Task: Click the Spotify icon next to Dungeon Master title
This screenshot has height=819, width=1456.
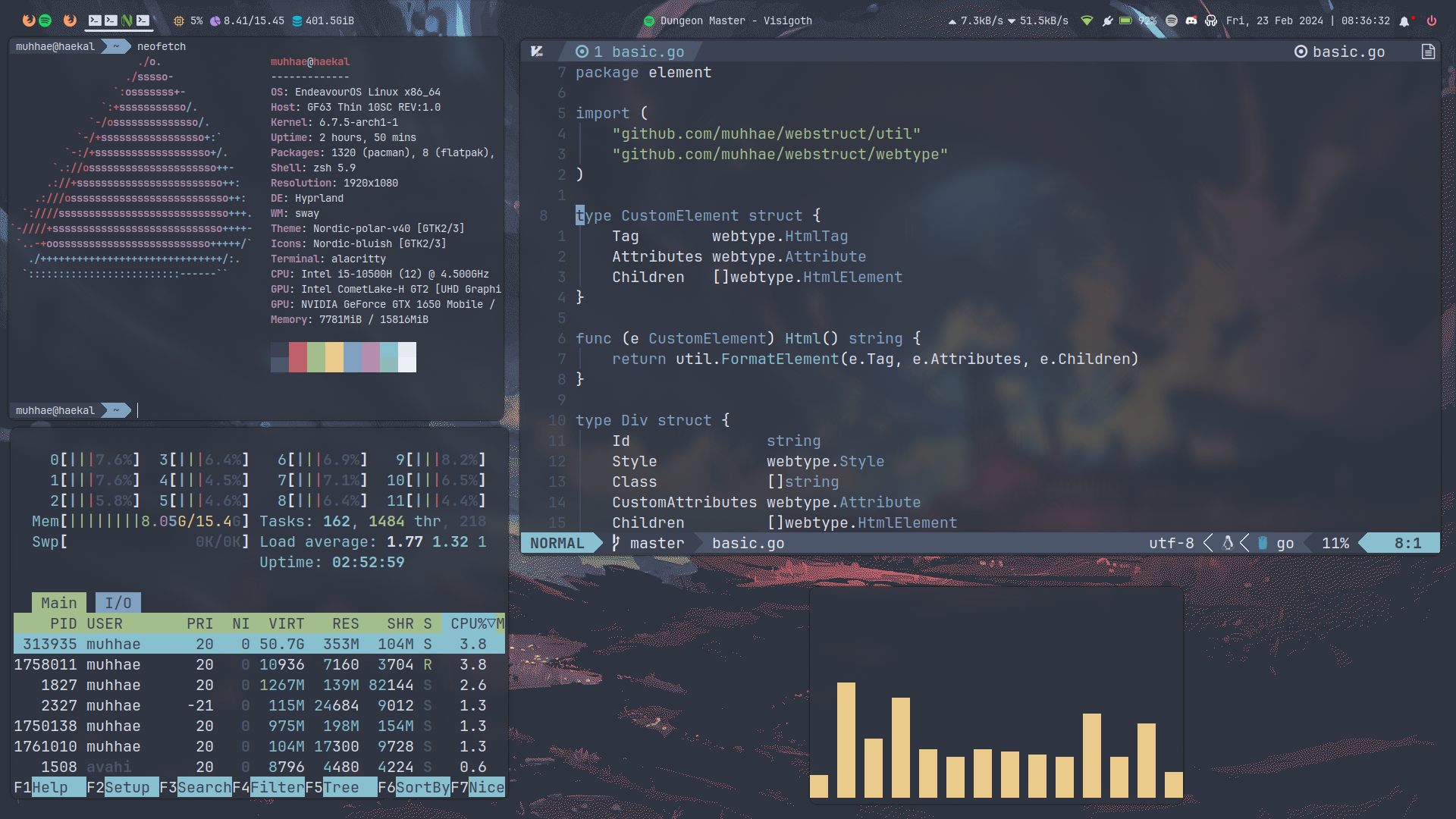Action: pos(649,21)
